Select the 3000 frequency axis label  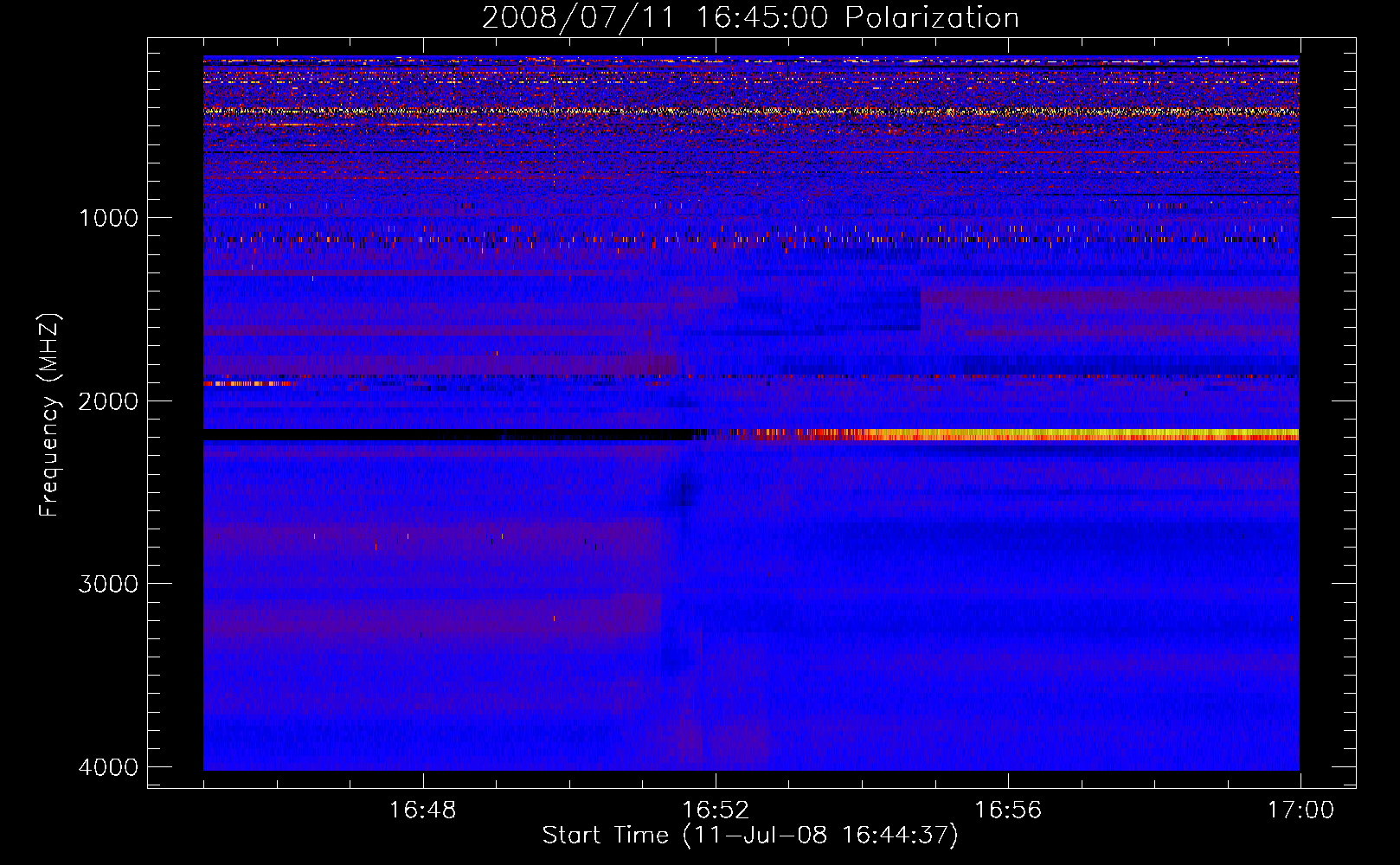pos(109,583)
